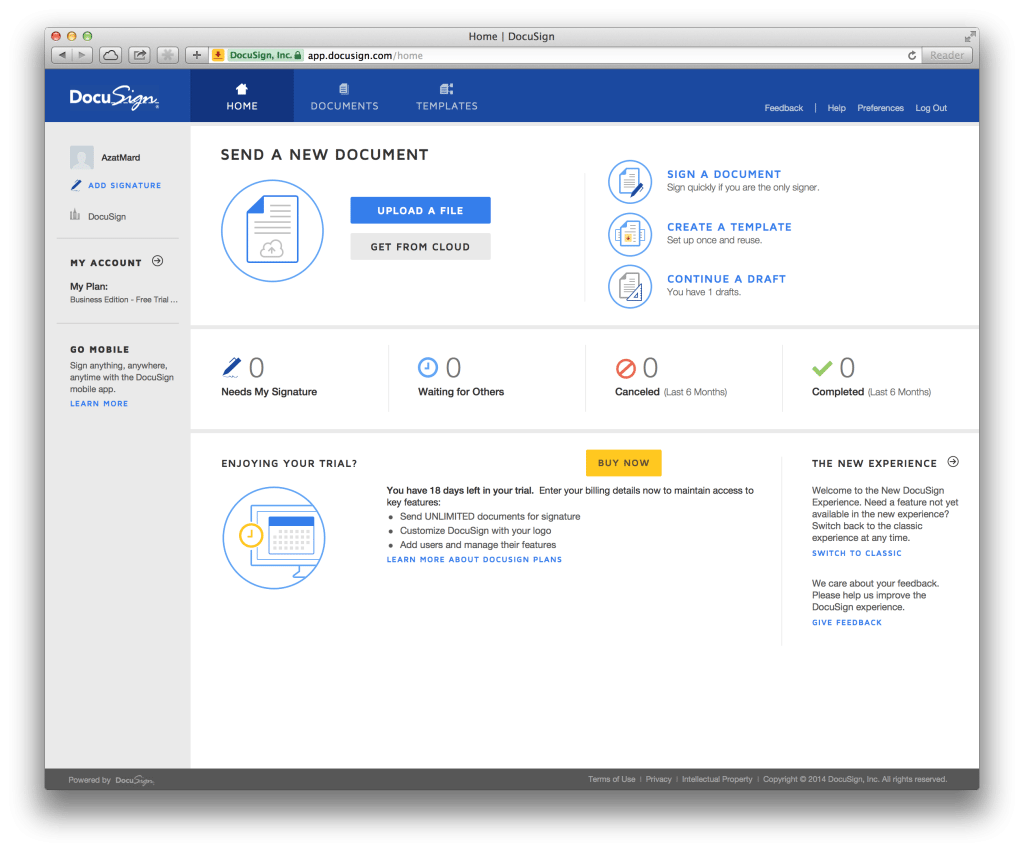Click the extension icon beside share
1024x852 pixels.
click(x=168, y=55)
